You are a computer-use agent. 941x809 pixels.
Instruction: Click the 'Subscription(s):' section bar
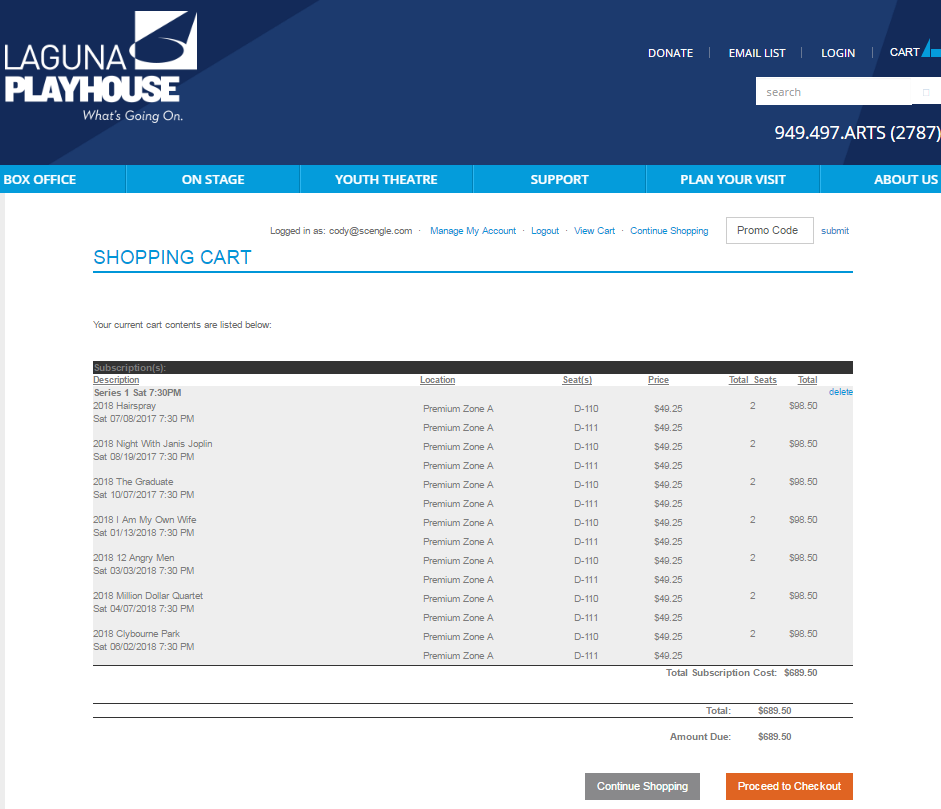click(x=473, y=367)
